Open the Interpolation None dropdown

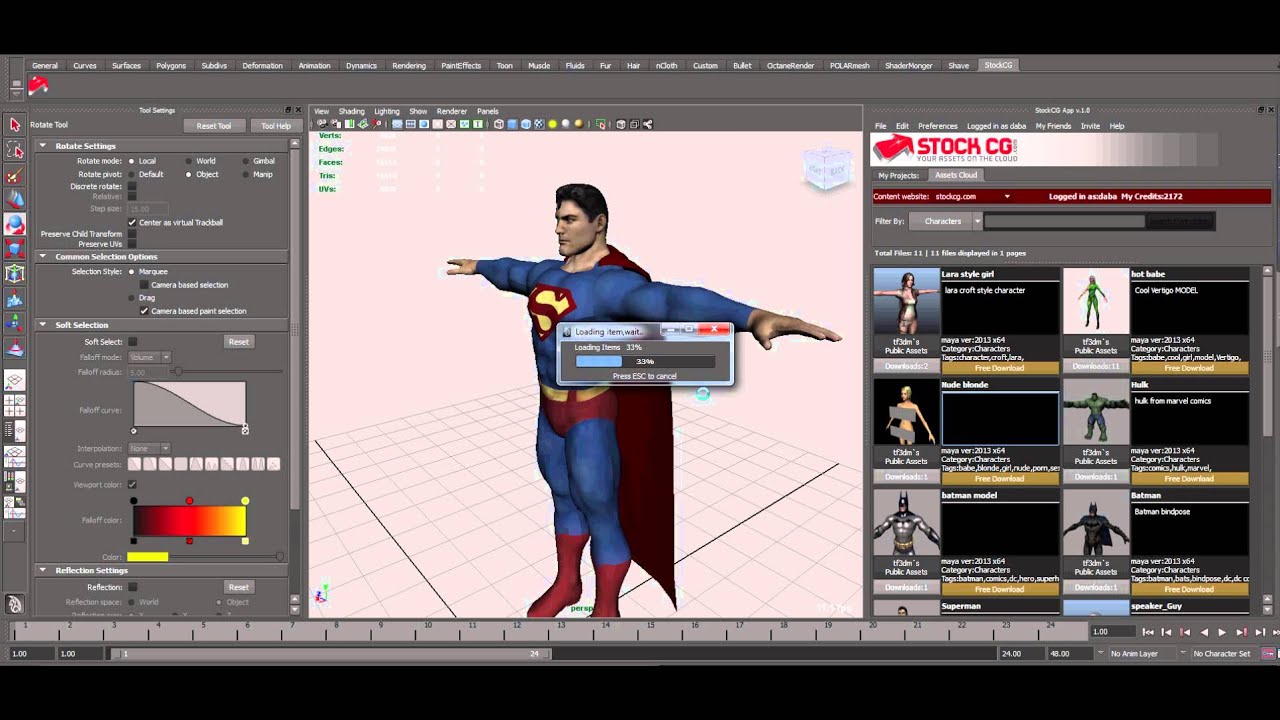pos(149,448)
